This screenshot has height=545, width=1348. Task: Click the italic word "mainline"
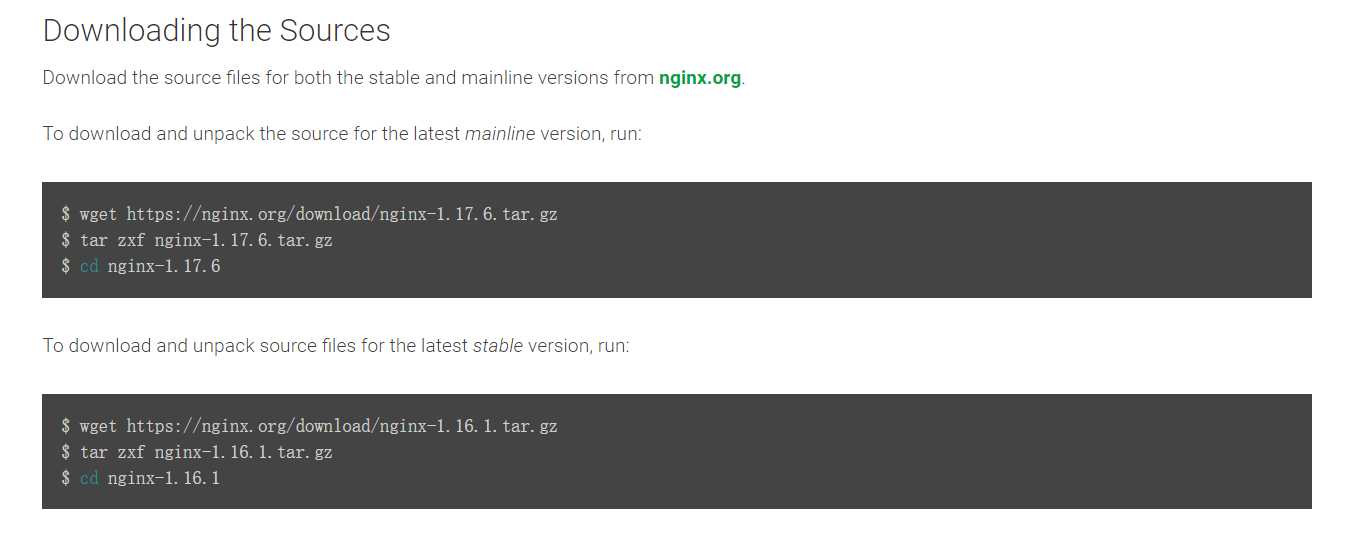(x=499, y=134)
